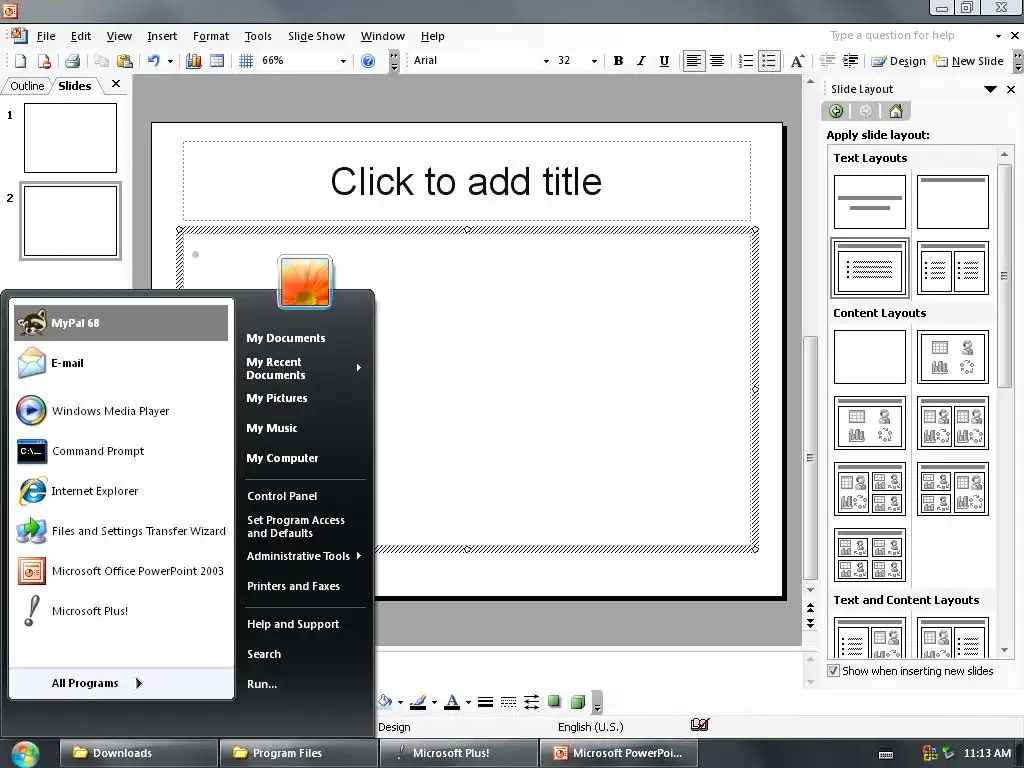Click the Line Style icon in drawing toolbar
The height and width of the screenshot is (768, 1024).
pyautogui.click(x=485, y=702)
